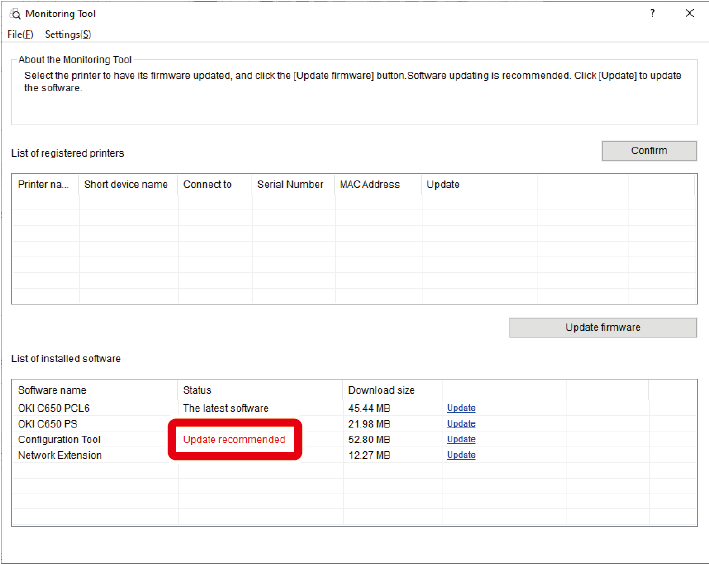
Task: Click the MAC Address column header
Action: [370, 184]
